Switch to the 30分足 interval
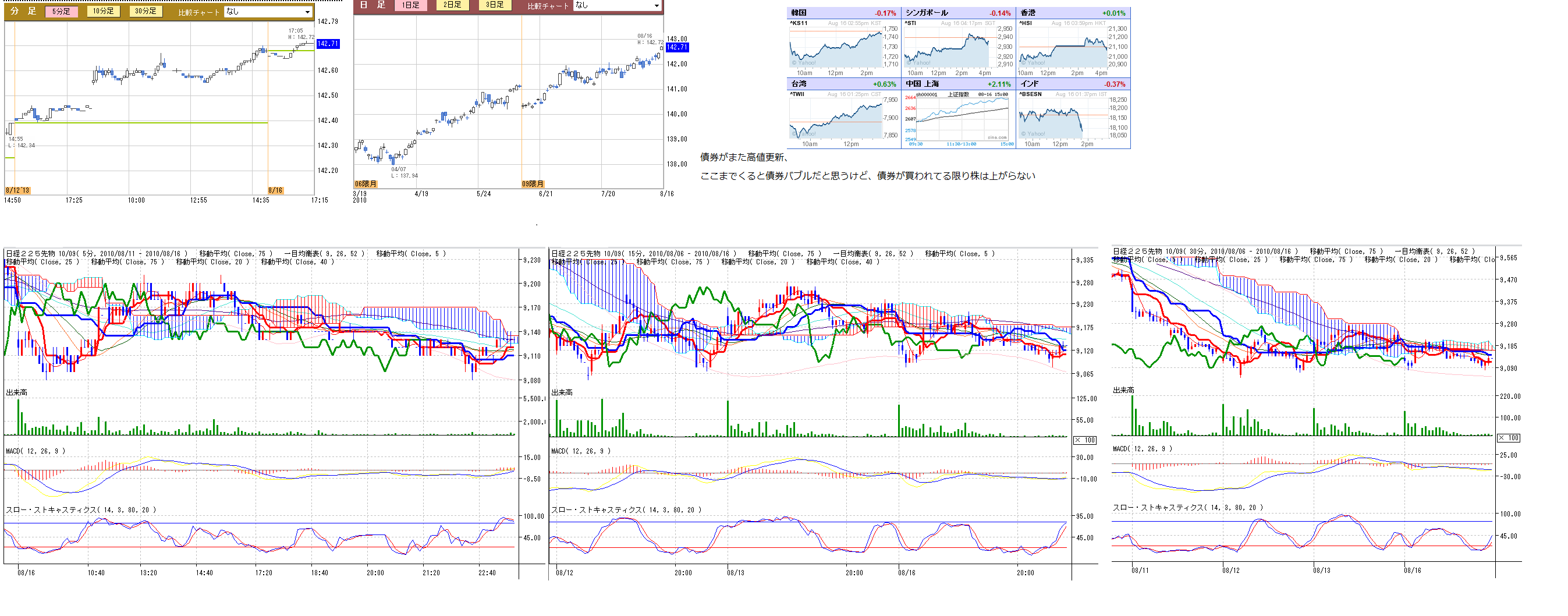 click(x=146, y=11)
